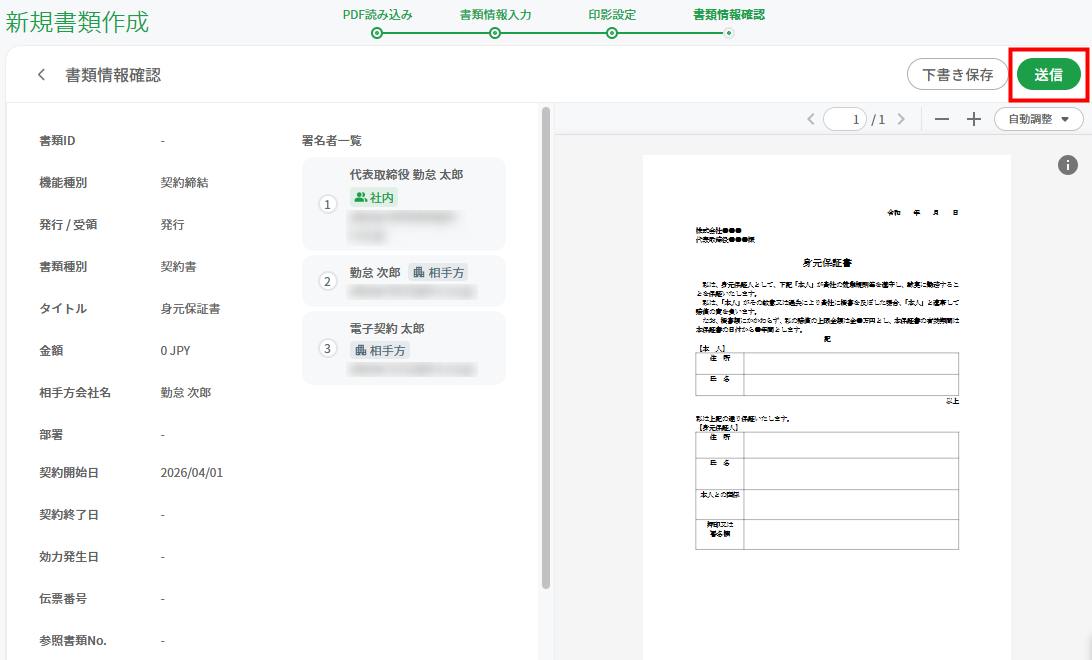
Task: Select the PDF読み込み step
Action: pos(377,15)
